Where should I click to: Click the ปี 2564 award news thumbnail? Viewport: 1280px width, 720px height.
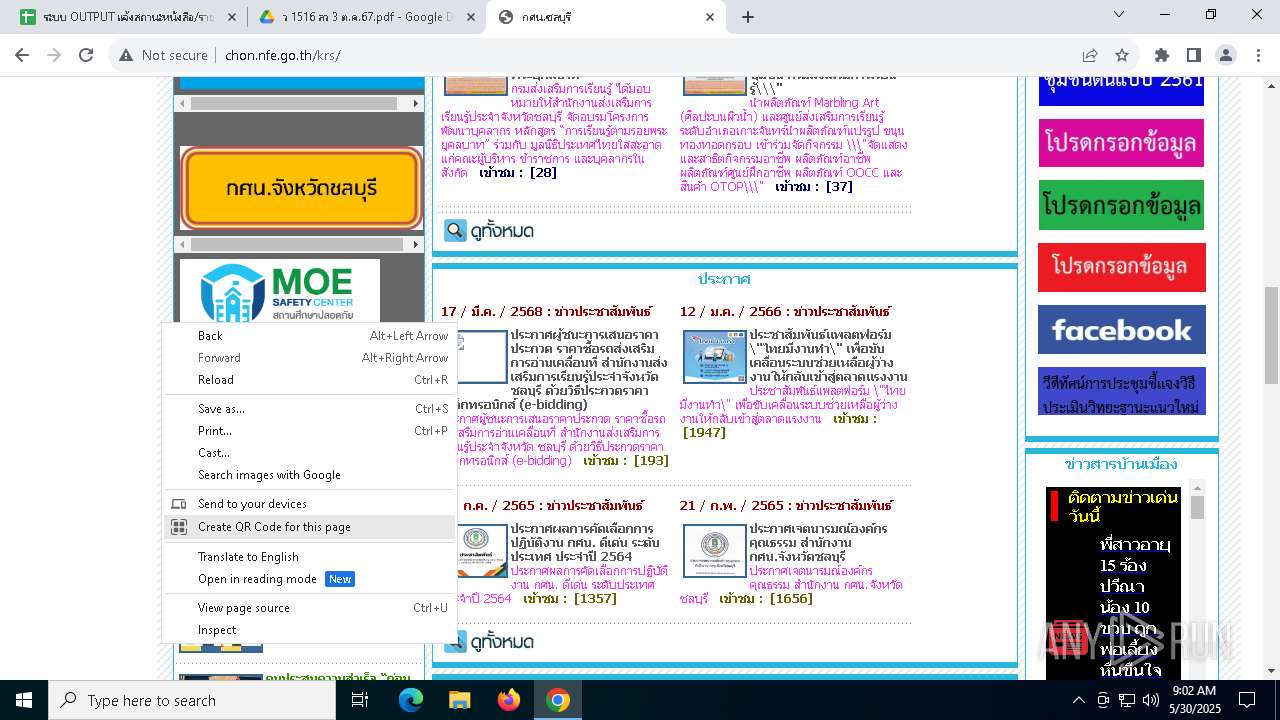point(482,551)
